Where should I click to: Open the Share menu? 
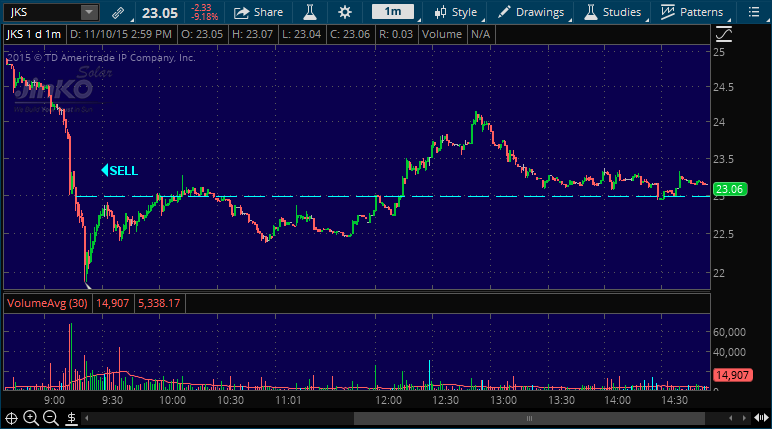258,12
